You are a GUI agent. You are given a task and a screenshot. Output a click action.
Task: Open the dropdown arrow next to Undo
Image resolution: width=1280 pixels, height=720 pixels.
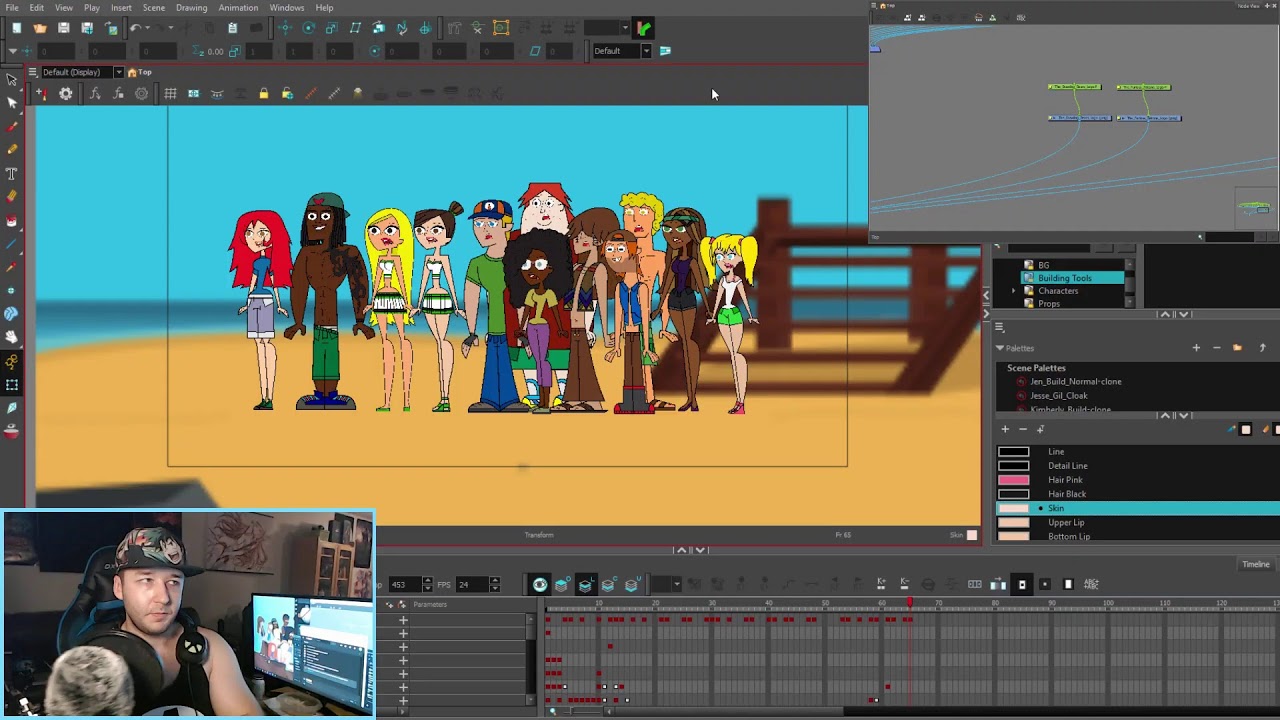[146, 28]
